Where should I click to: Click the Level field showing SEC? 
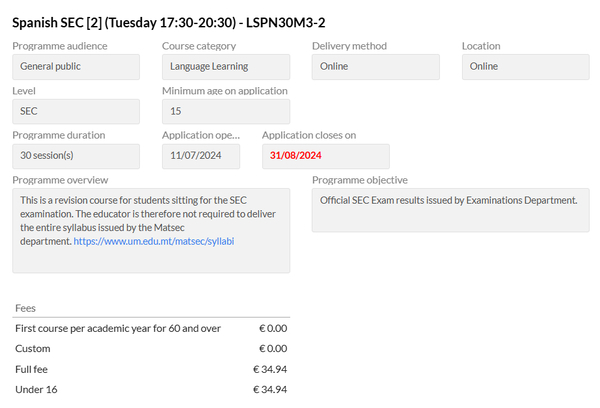76,112
